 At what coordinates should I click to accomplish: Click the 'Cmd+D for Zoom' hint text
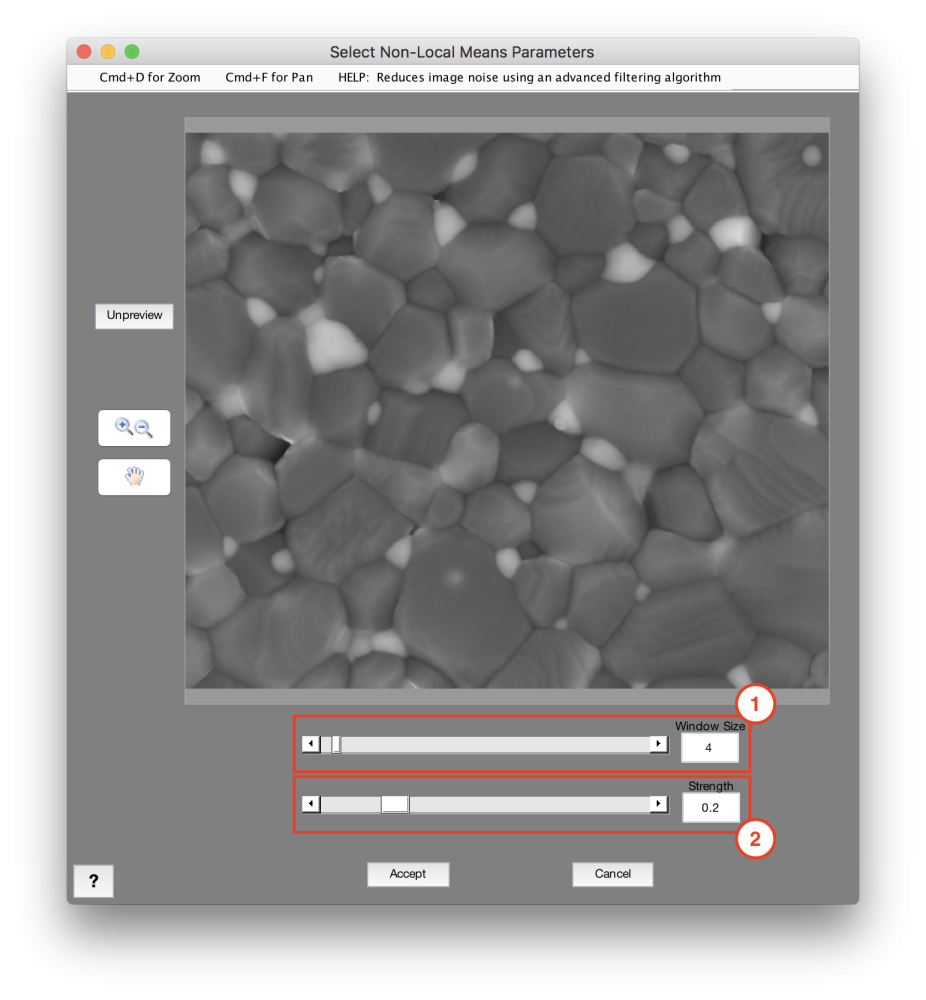[x=150, y=77]
